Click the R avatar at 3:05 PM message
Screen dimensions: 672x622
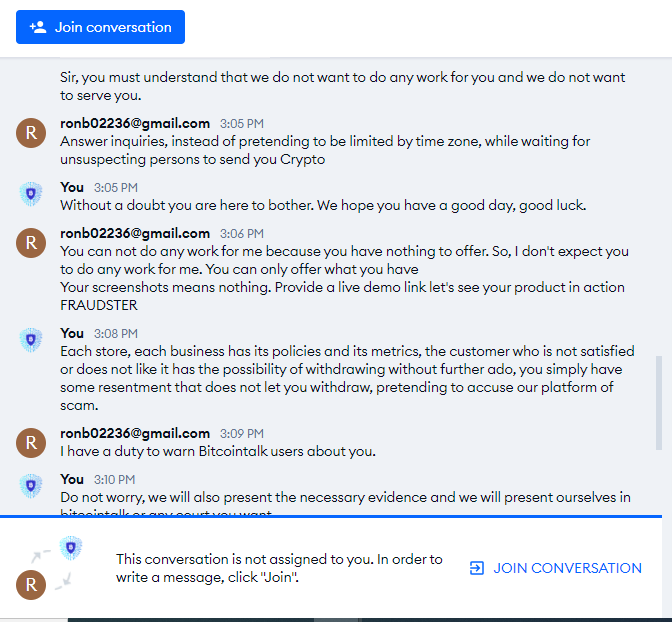click(31, 133)
